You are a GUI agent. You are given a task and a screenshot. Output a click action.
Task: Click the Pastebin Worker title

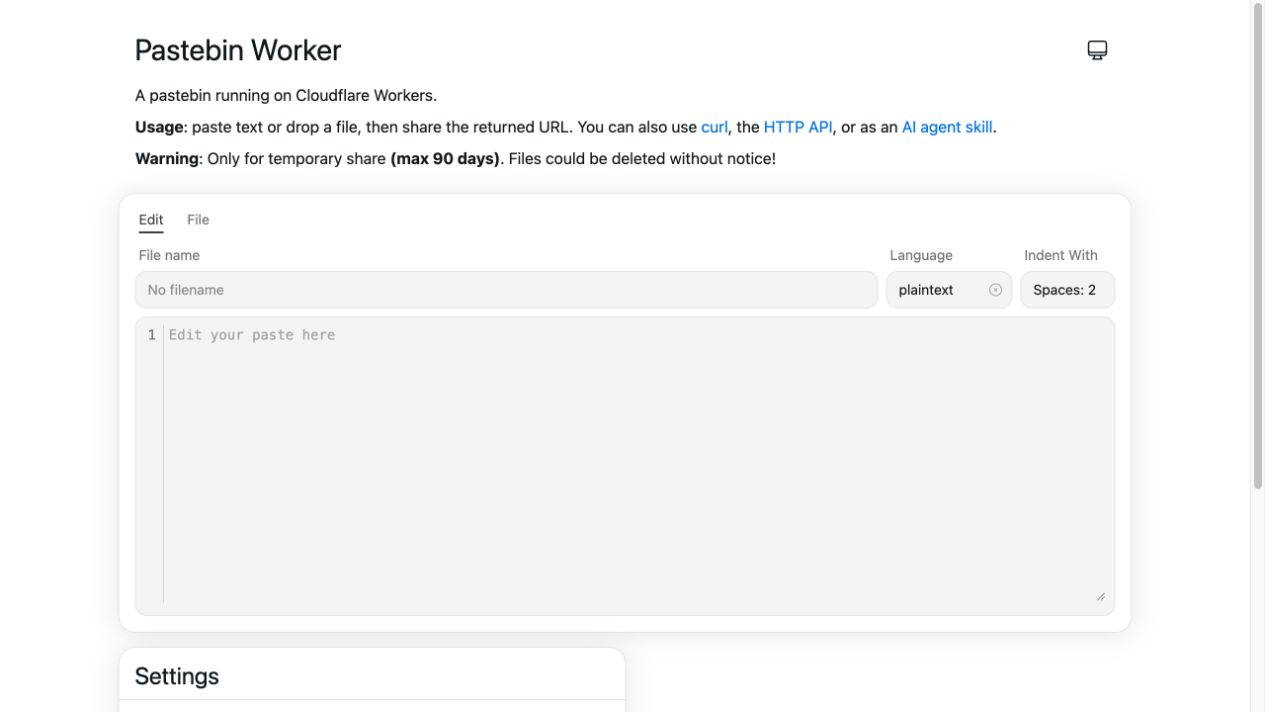(238, 50)
